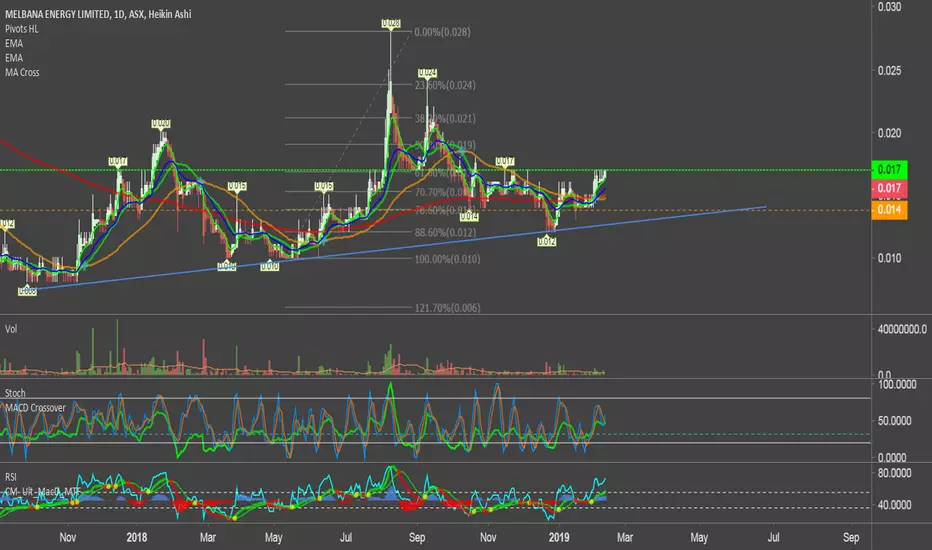Click the green 0.017 price tag
Image resolution: width=932 pixels, height=550 pixels.
click(889, 169)
